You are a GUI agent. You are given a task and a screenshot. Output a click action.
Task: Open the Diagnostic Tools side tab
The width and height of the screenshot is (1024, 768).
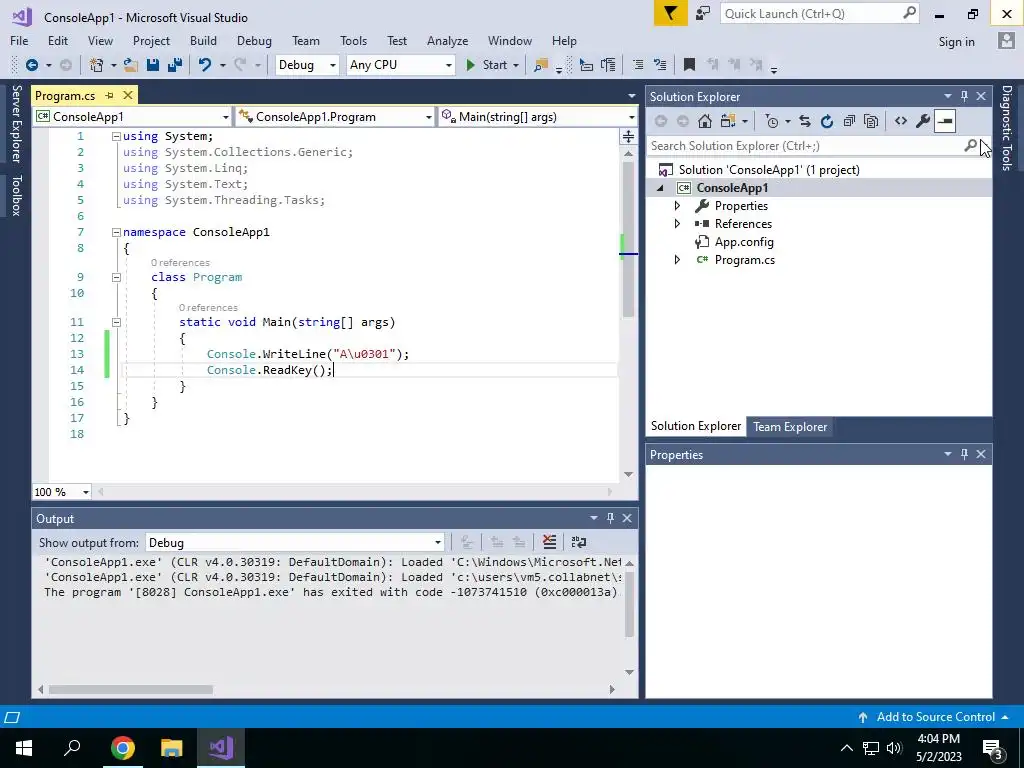[1007, 127]
